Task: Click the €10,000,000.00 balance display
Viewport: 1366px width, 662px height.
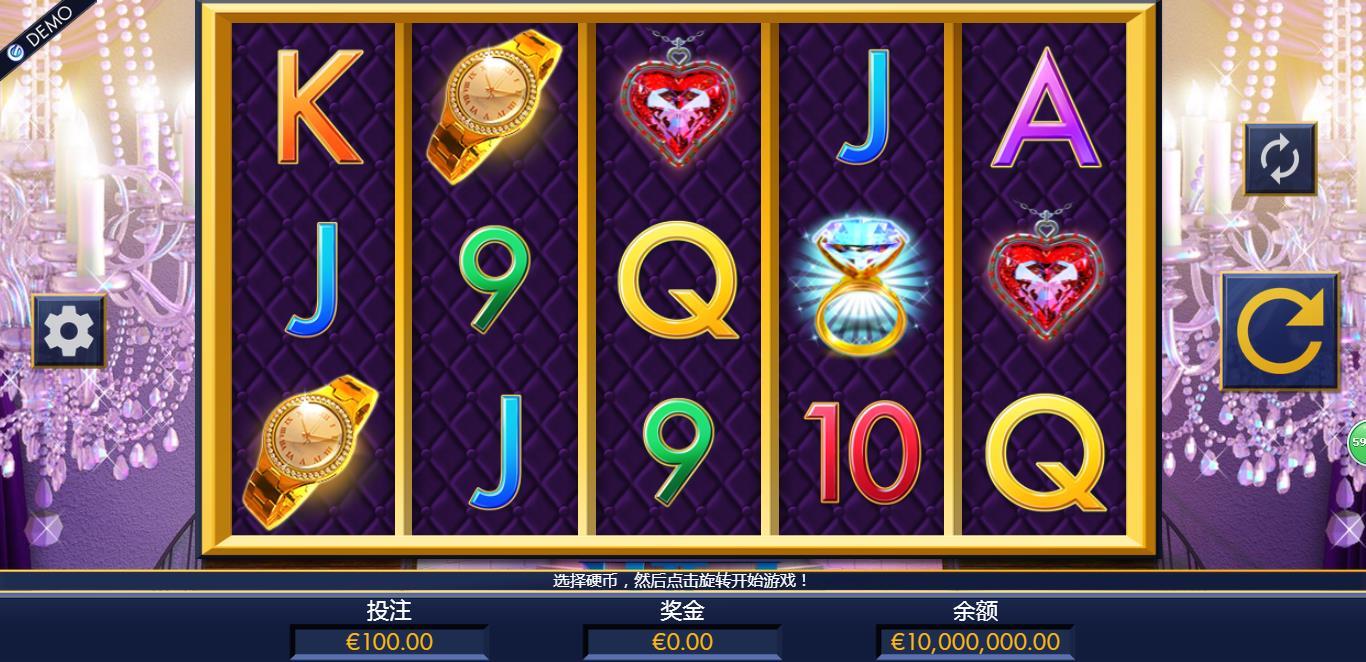Action: click(975, 641)
